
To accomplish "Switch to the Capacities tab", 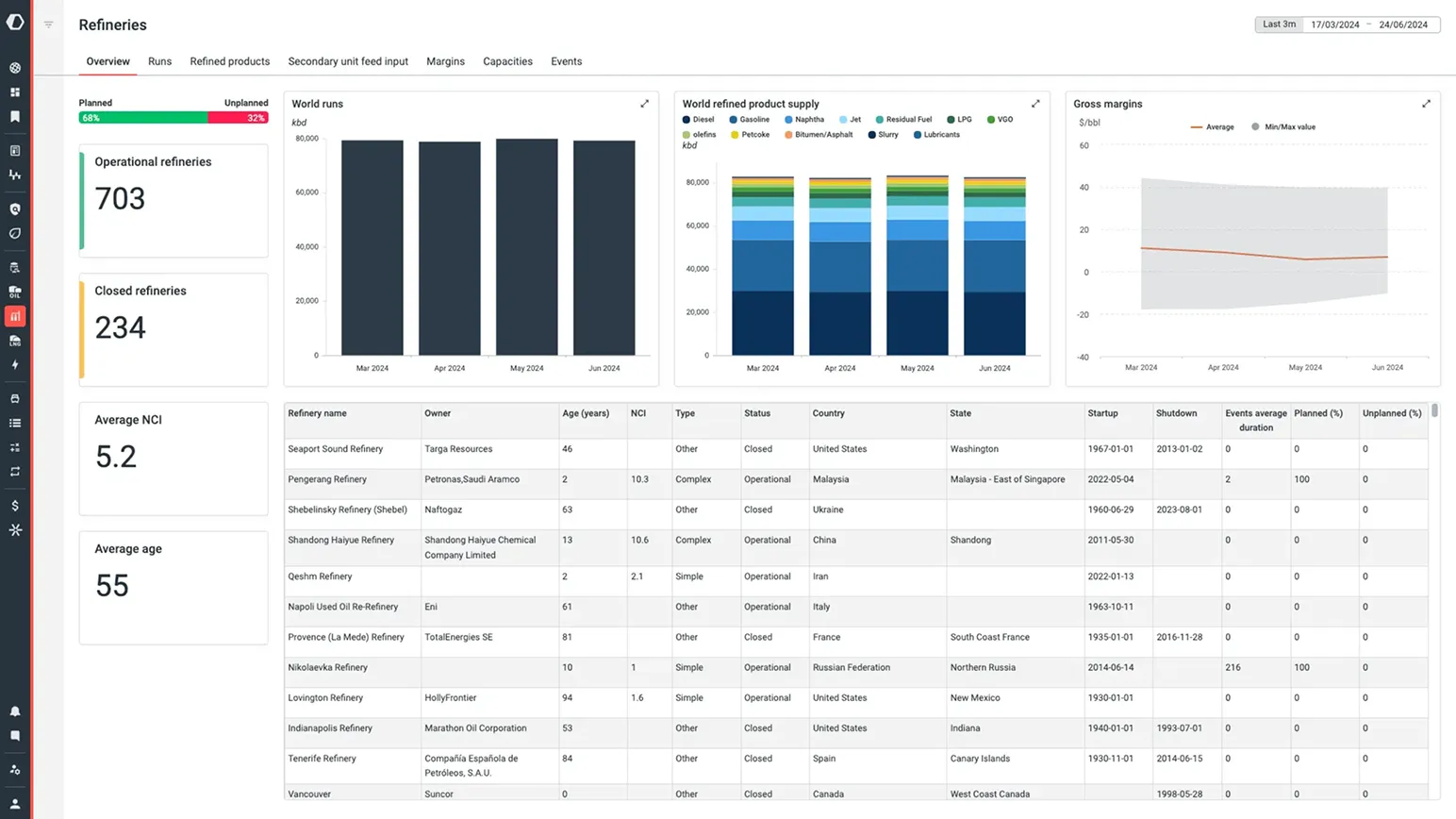I will click(507, 61).
